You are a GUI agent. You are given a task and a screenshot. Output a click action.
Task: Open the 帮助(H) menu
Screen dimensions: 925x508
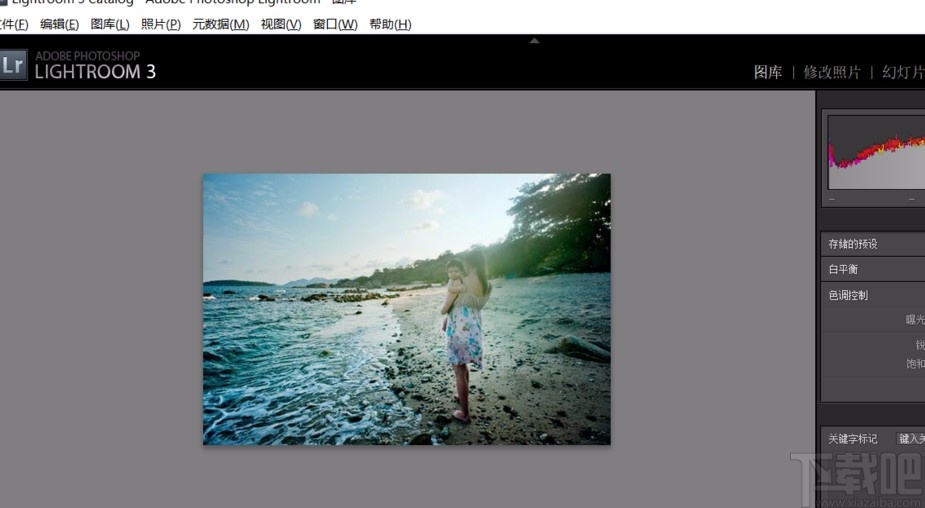390,24
